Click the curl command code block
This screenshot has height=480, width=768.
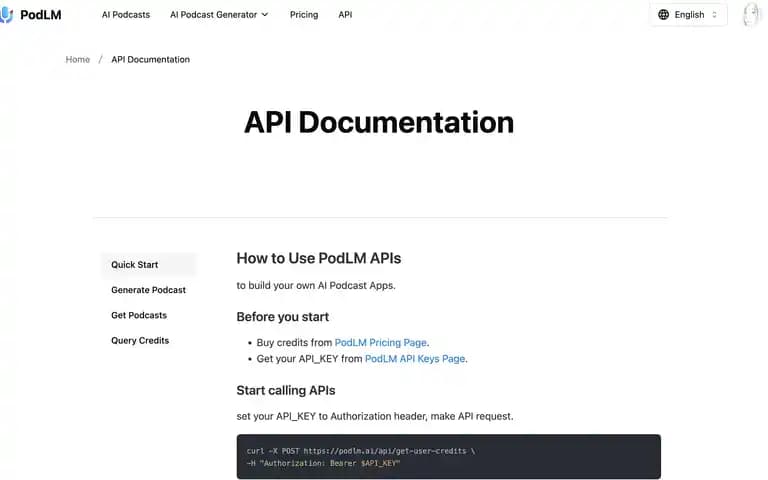(x=449, y=456)
